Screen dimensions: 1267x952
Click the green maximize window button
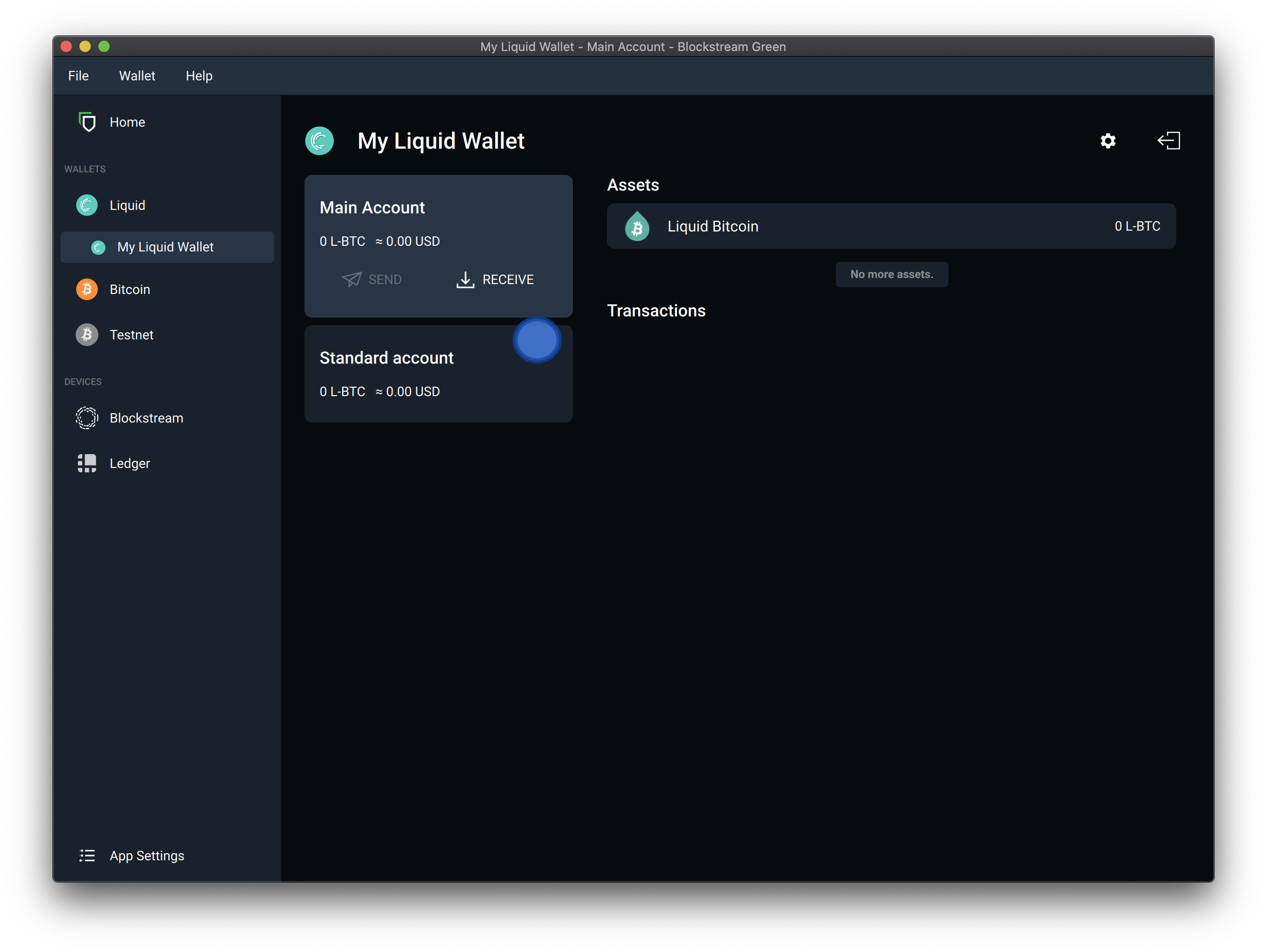pos(104,46)
